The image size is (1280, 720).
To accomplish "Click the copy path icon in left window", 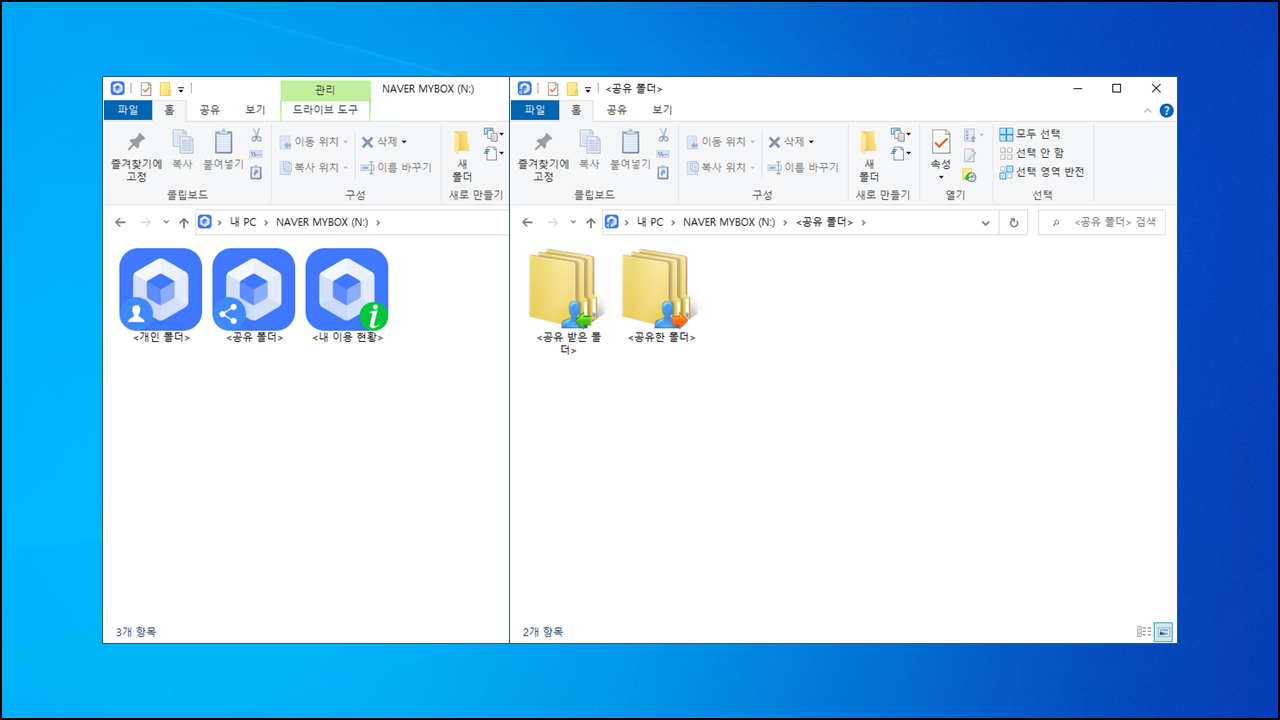I will pyautogui.click(x=256, y=154).
